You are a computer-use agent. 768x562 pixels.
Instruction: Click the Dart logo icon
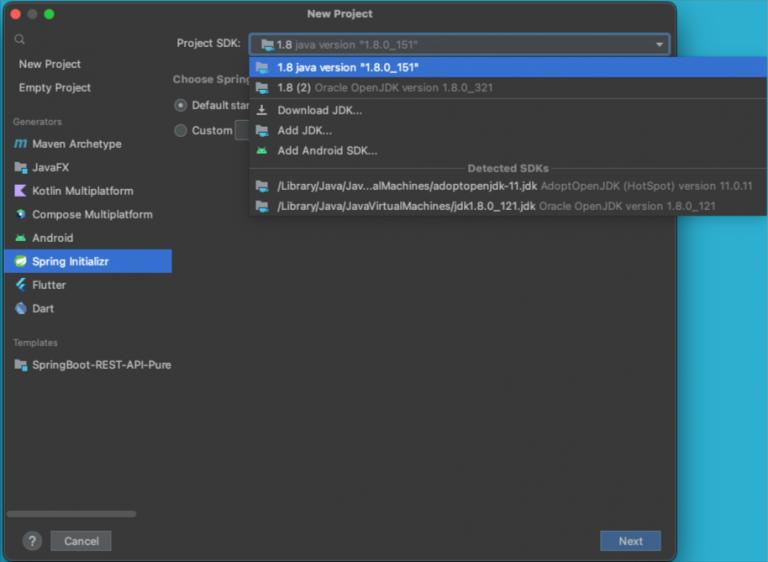pos(21,308)
